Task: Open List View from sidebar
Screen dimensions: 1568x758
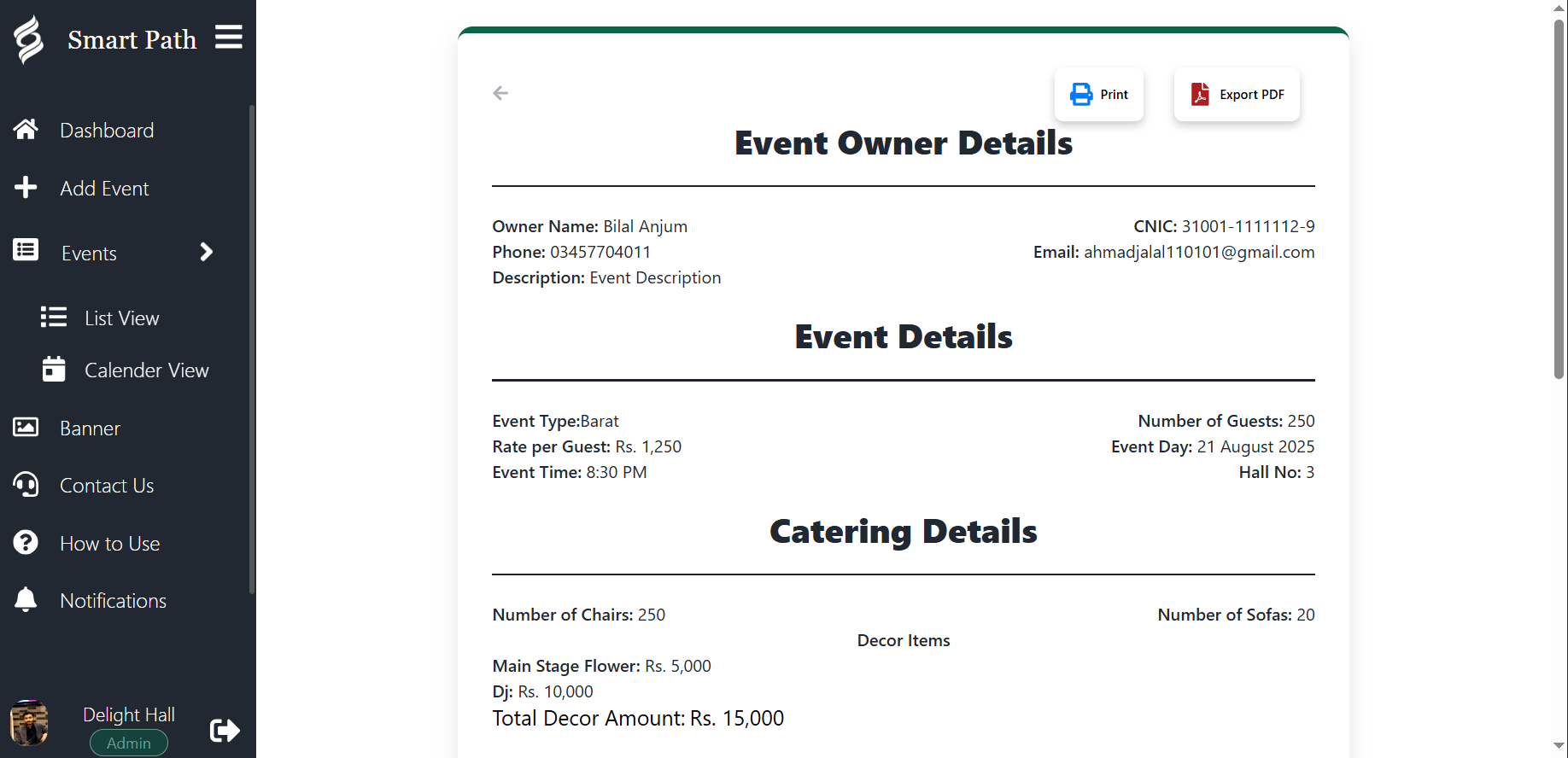Action: [121, 318]
